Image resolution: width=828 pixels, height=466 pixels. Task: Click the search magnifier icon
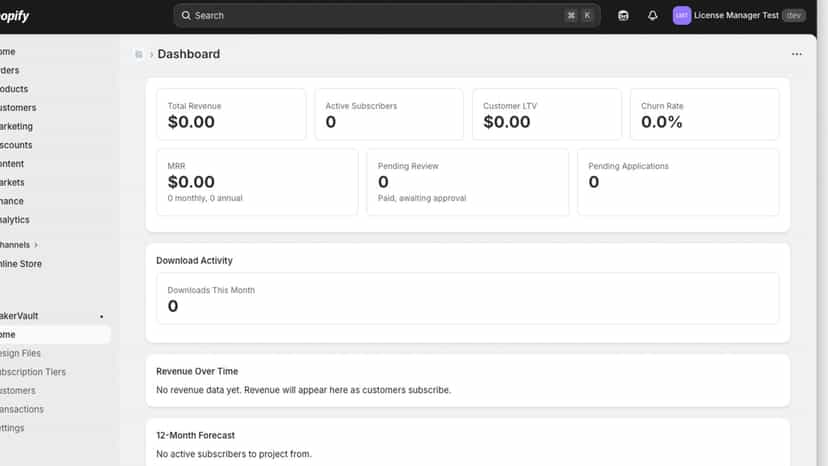pos(186,15)
